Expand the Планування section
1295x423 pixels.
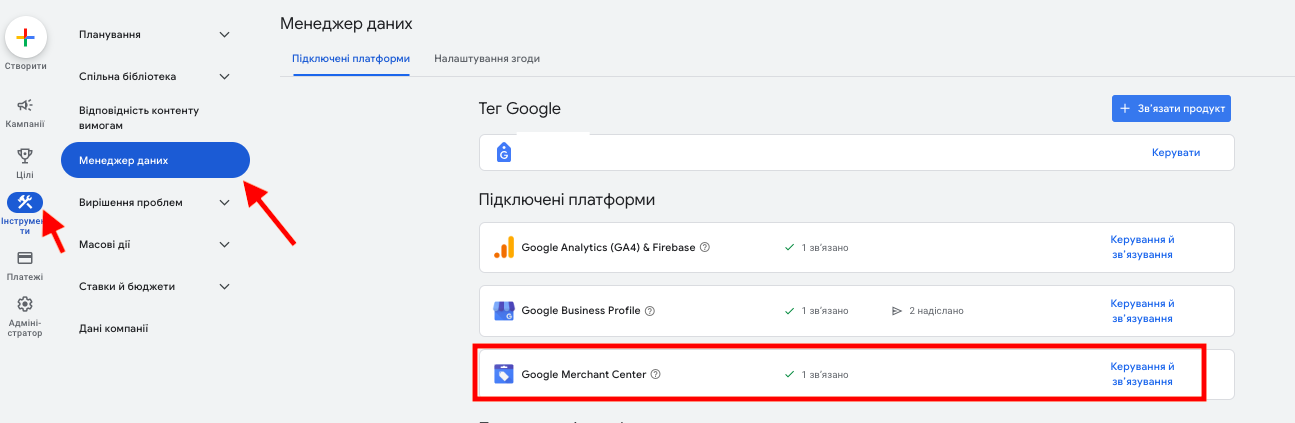[224, 35]
